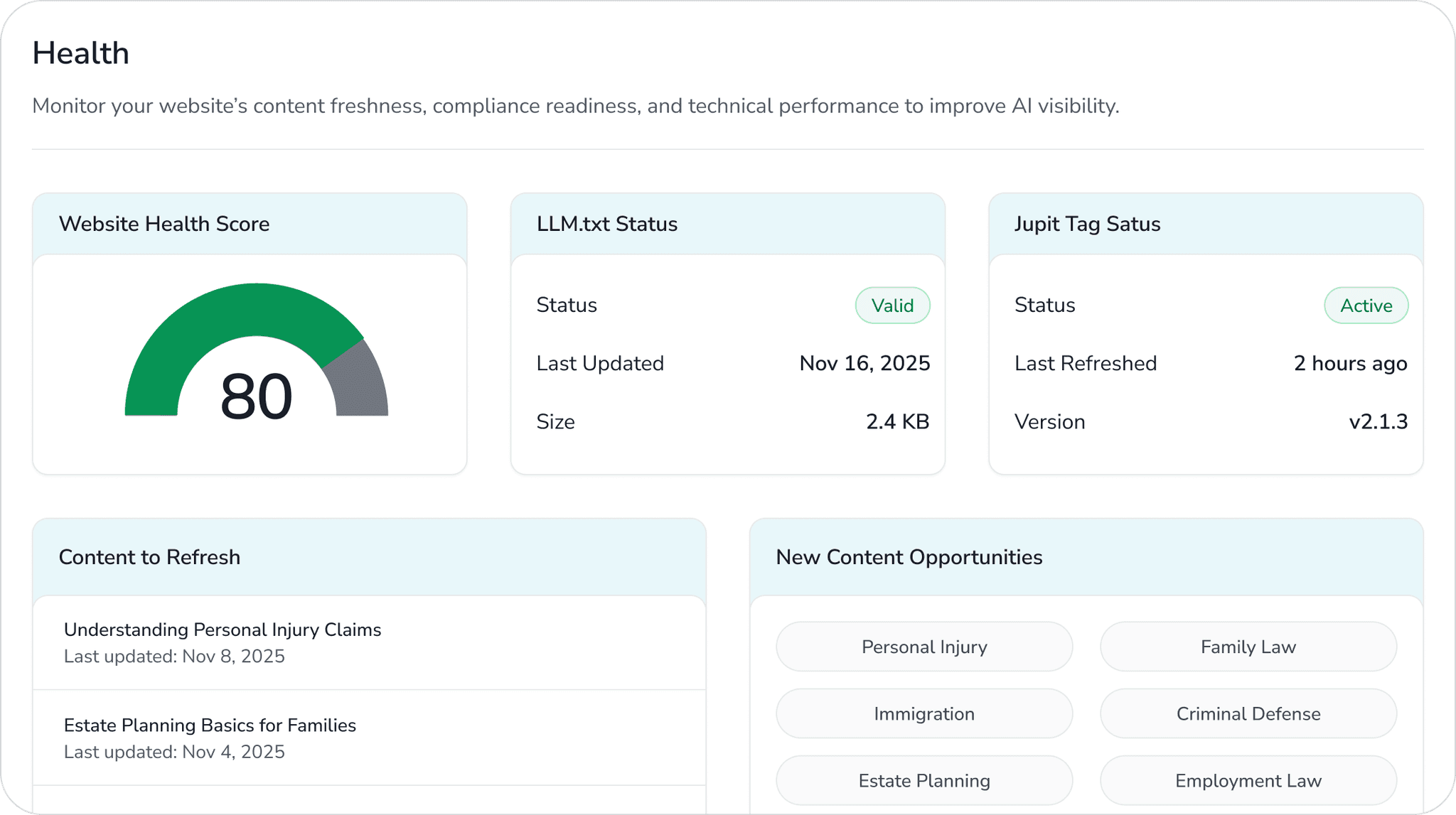Select the Personal Injury content chip
Image resolution: width=1456 pixels, height=815 pixels.
pyautogui.click(x=924, y=647)
